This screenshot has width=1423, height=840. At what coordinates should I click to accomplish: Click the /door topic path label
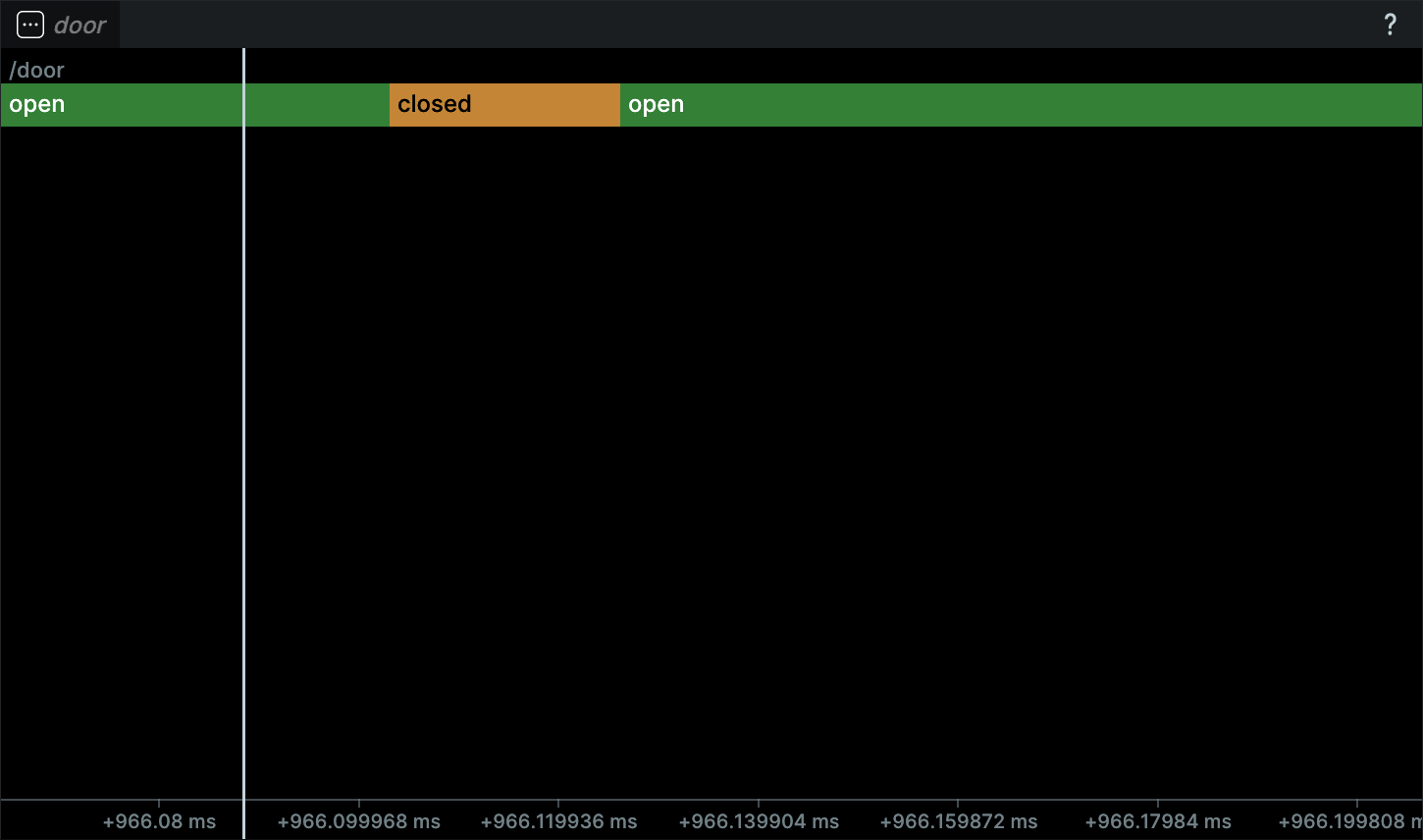pyautogui.click(x=37, y=70)
